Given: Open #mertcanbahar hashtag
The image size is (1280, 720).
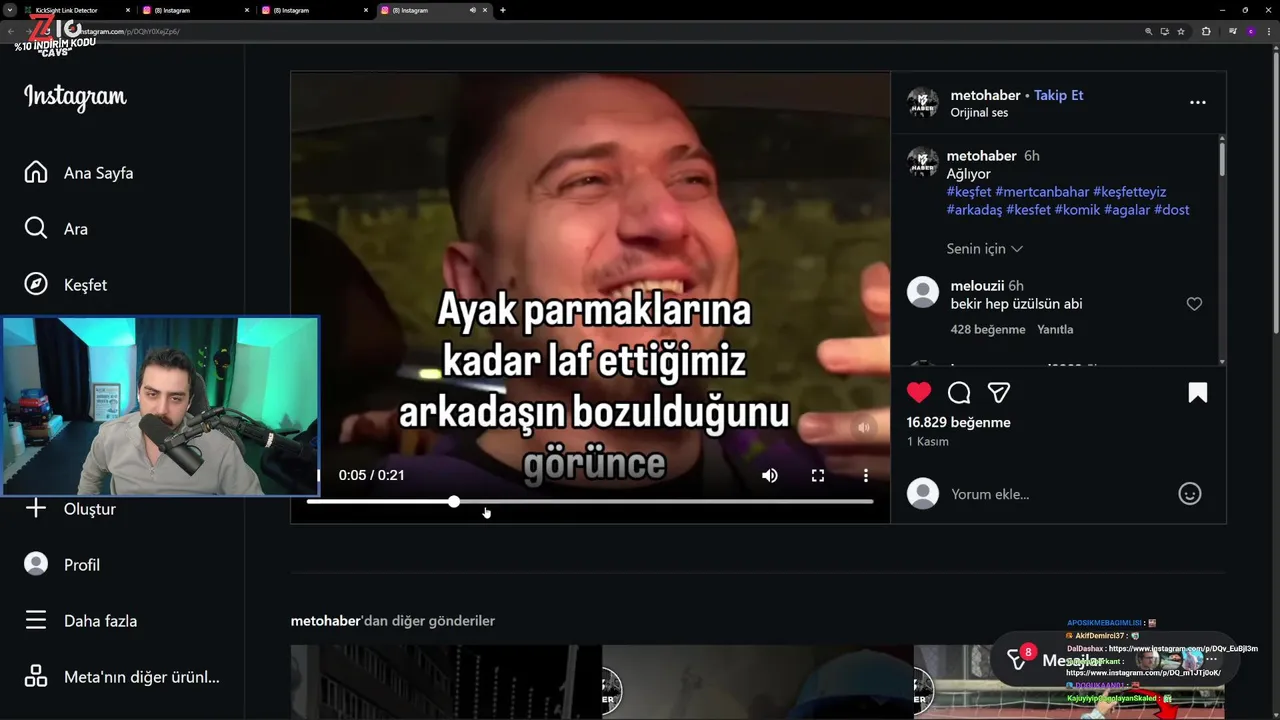Looking at the screenshot, I should pyautogui.click(x=1042, y=192).
